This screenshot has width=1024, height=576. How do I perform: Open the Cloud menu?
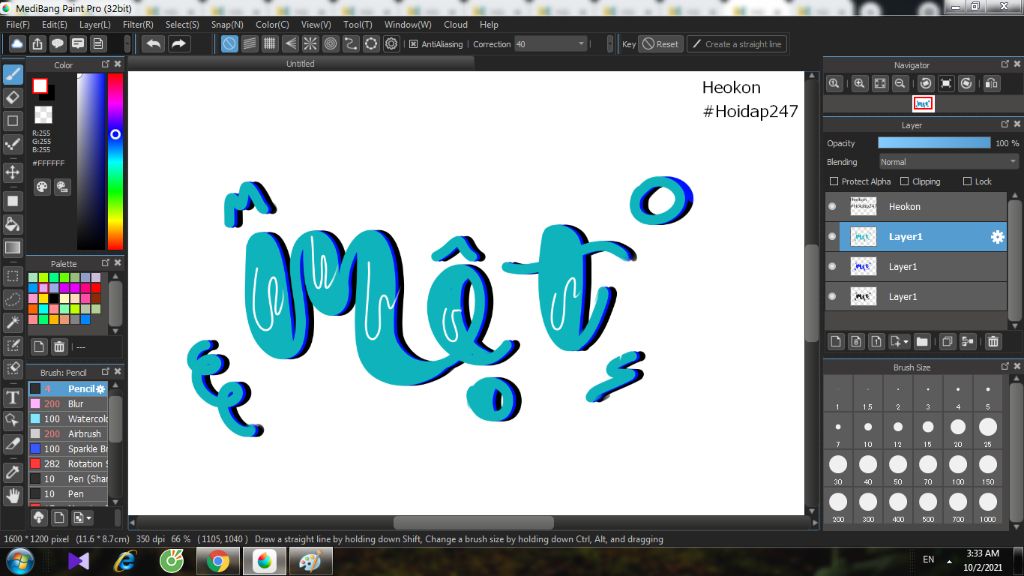(x=456, y=25)
